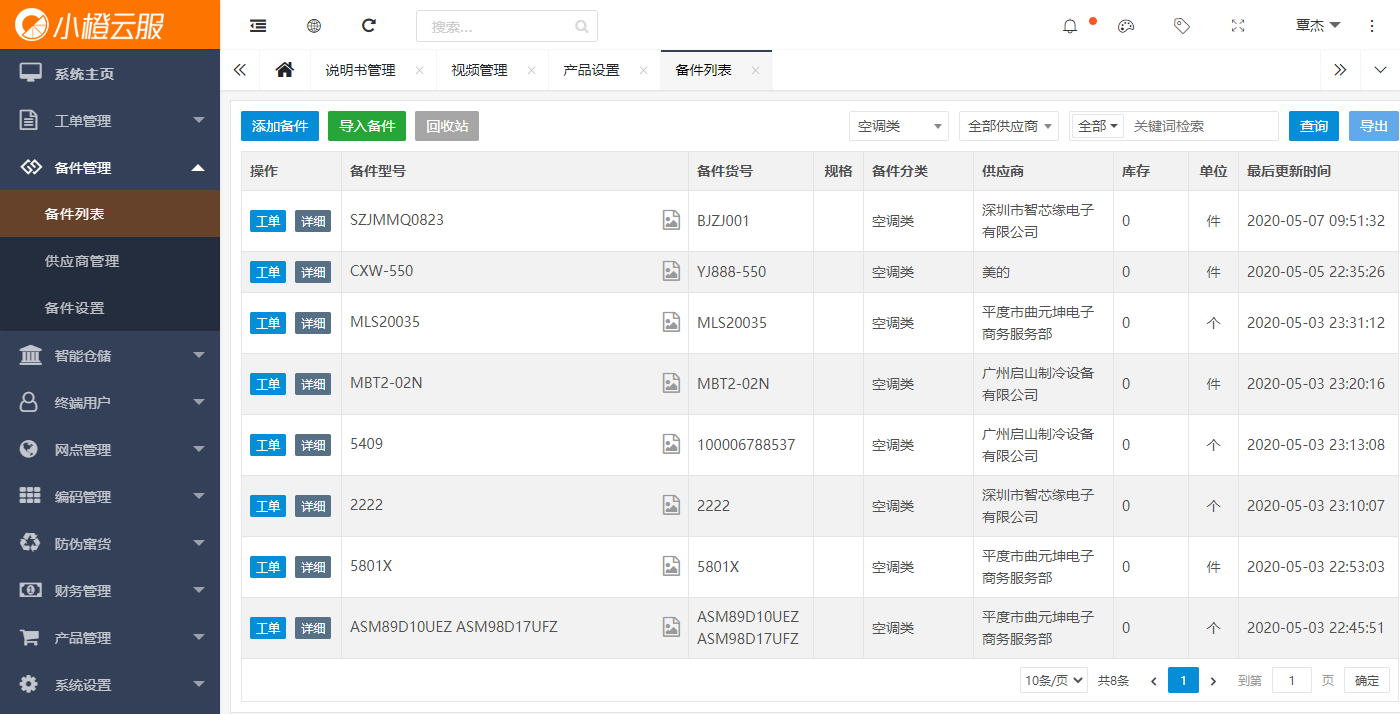Open the 全部供应商 supplier dropdown
This screenshot has width=1400, height=714.
pyautogui.click(x=1009, y=126)
